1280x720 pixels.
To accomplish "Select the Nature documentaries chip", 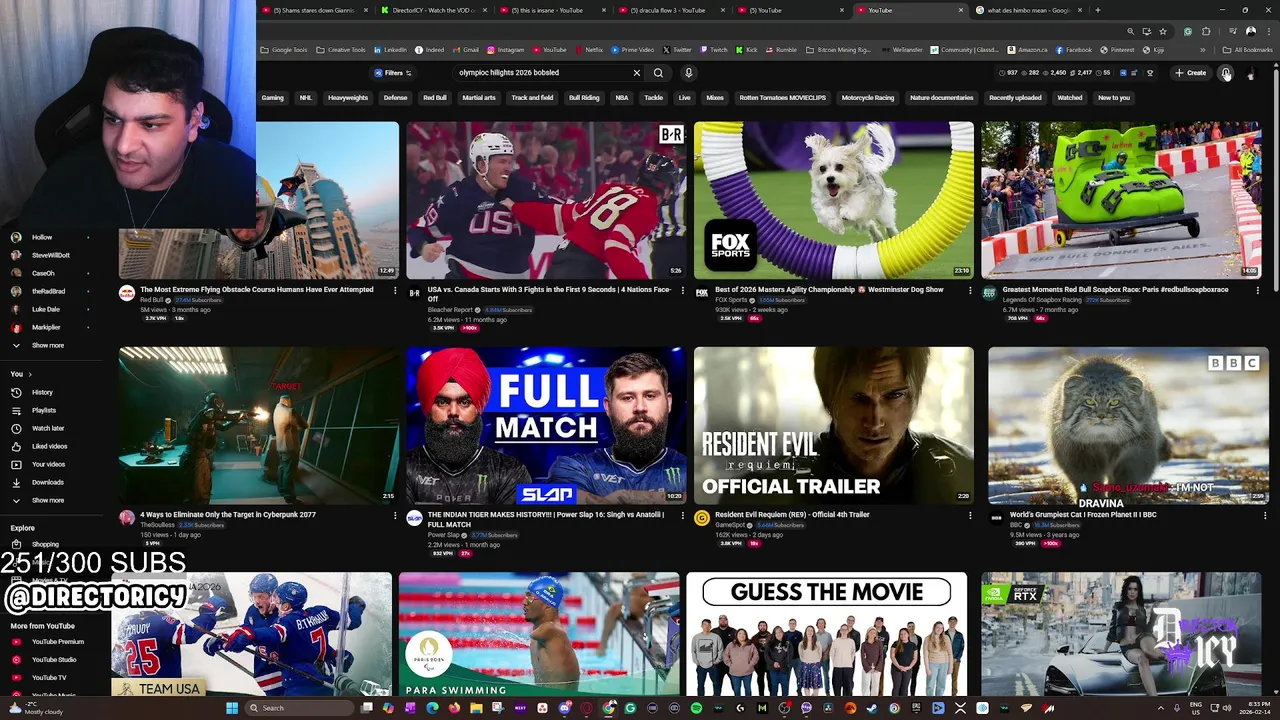I will pos(942,98).
